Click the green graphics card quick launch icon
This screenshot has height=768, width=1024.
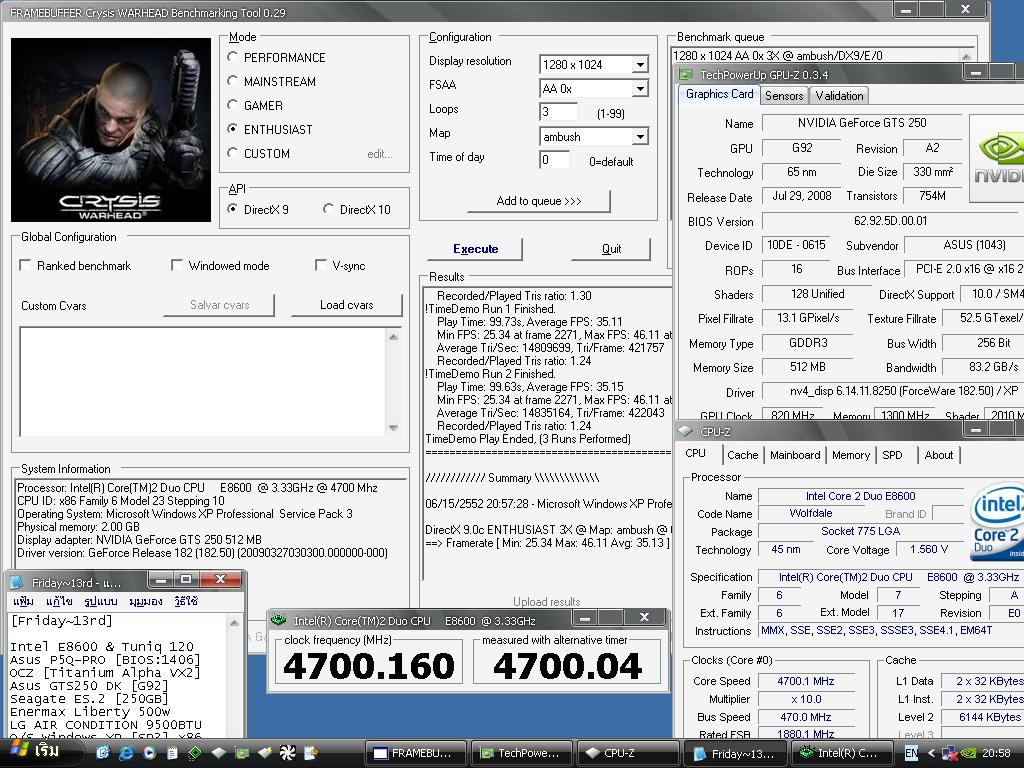pos(242,753)
